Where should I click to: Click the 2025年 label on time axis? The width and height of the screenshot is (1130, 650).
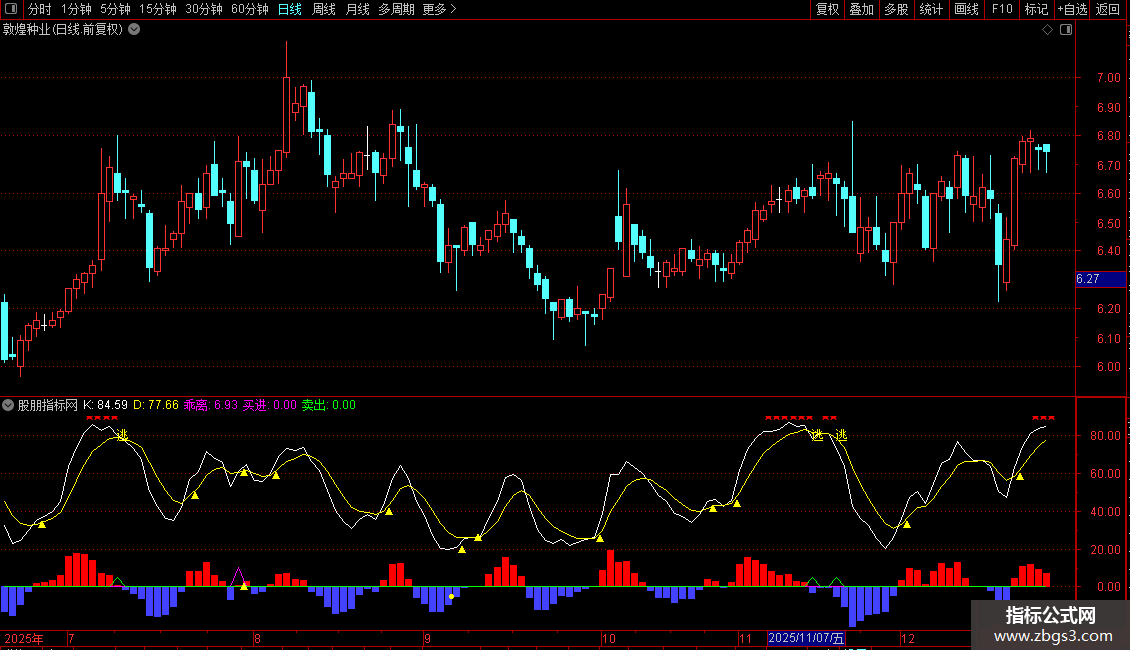24,638
